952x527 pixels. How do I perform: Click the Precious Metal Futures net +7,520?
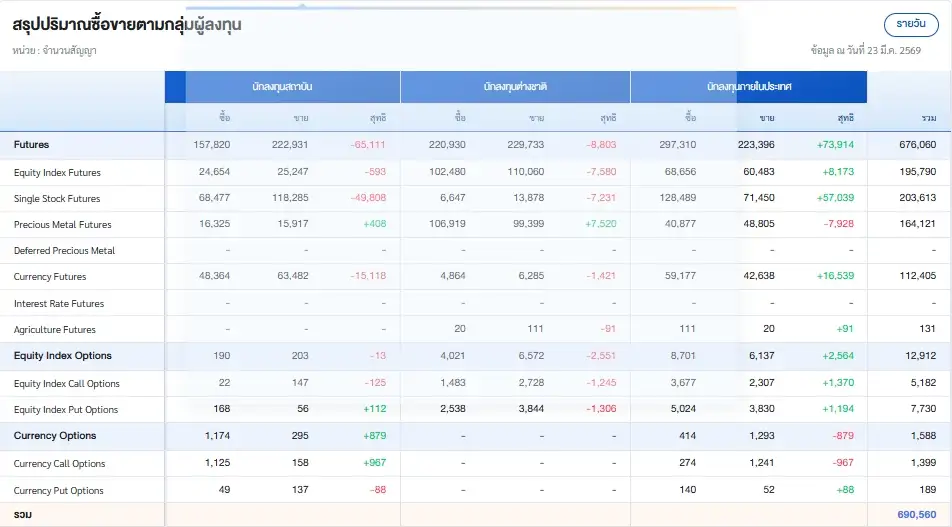click(x=600, y=224)
